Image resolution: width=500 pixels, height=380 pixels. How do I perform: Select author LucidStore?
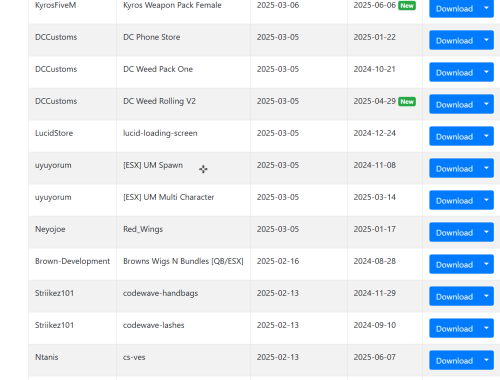(x=54, y=133)
